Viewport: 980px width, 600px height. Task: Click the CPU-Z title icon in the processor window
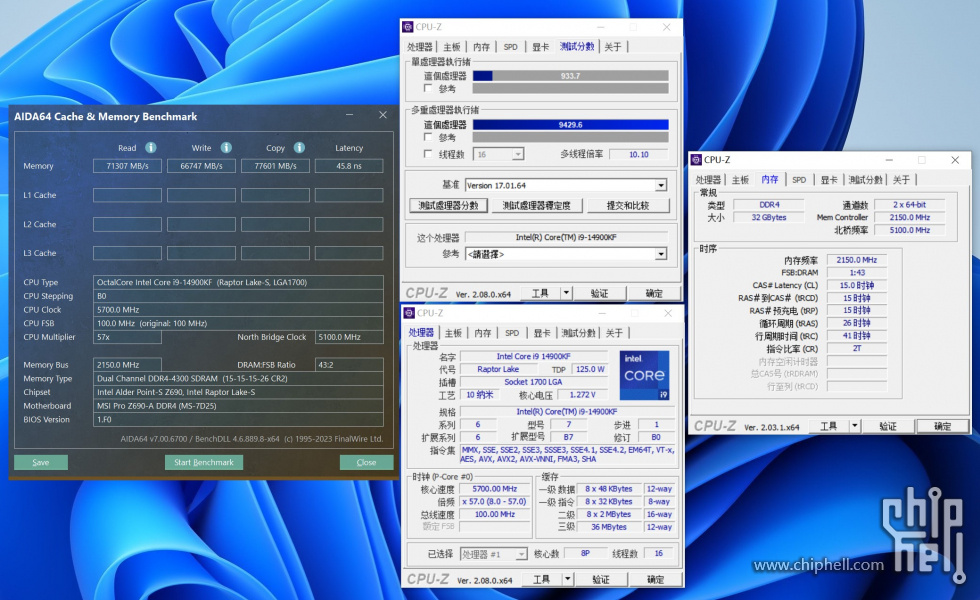[409, 312]
